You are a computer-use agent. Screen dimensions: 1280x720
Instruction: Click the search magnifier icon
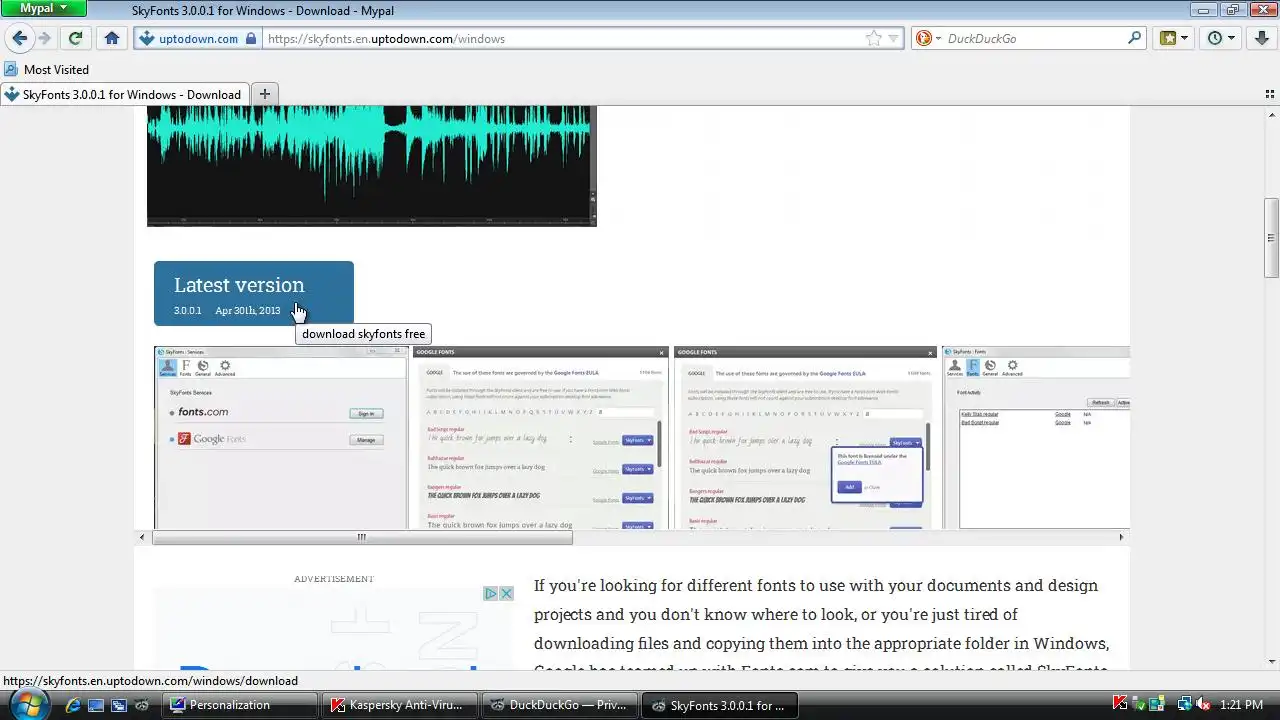1134,38
